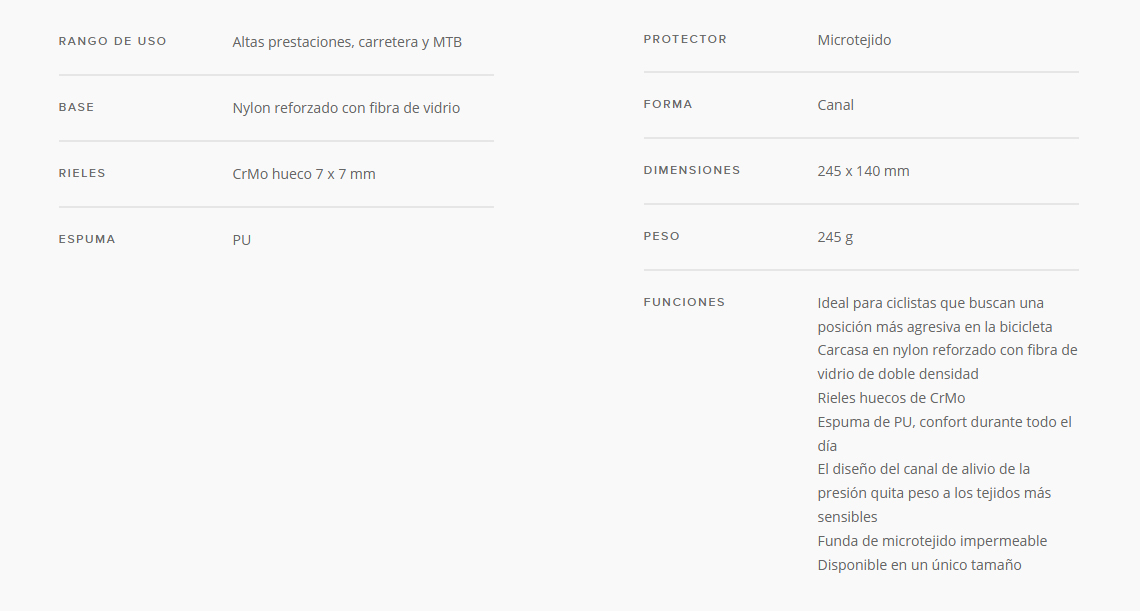Click the PU foam value

(241, 240)
